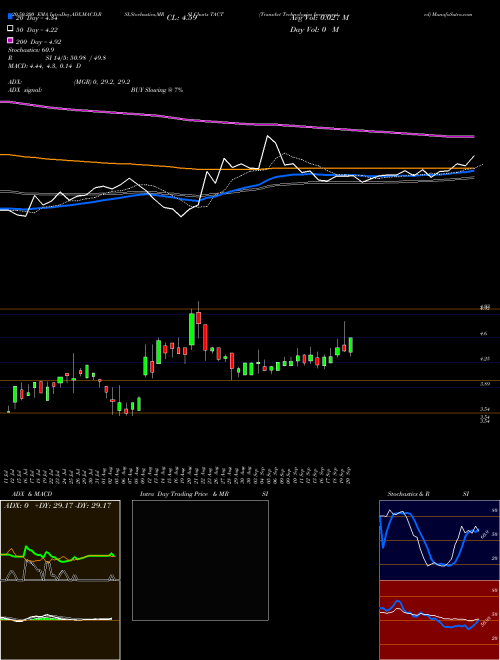Select the '50 Day - 4.22' legend label
The height and width of the screenshot is (660, 500).
(37, 30)
